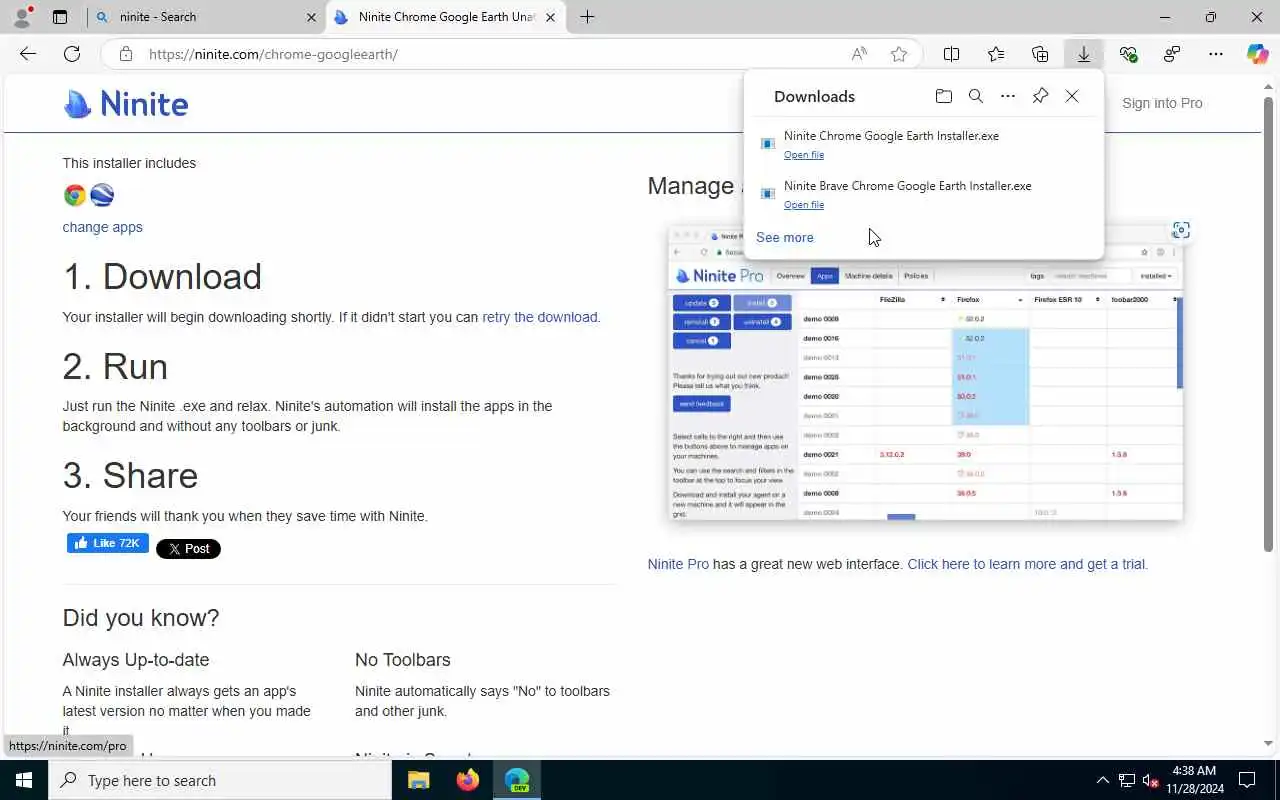Open the notification center icon
Screen dimensions: 1280x800
pyautogui.click(x=1247, y=780)
